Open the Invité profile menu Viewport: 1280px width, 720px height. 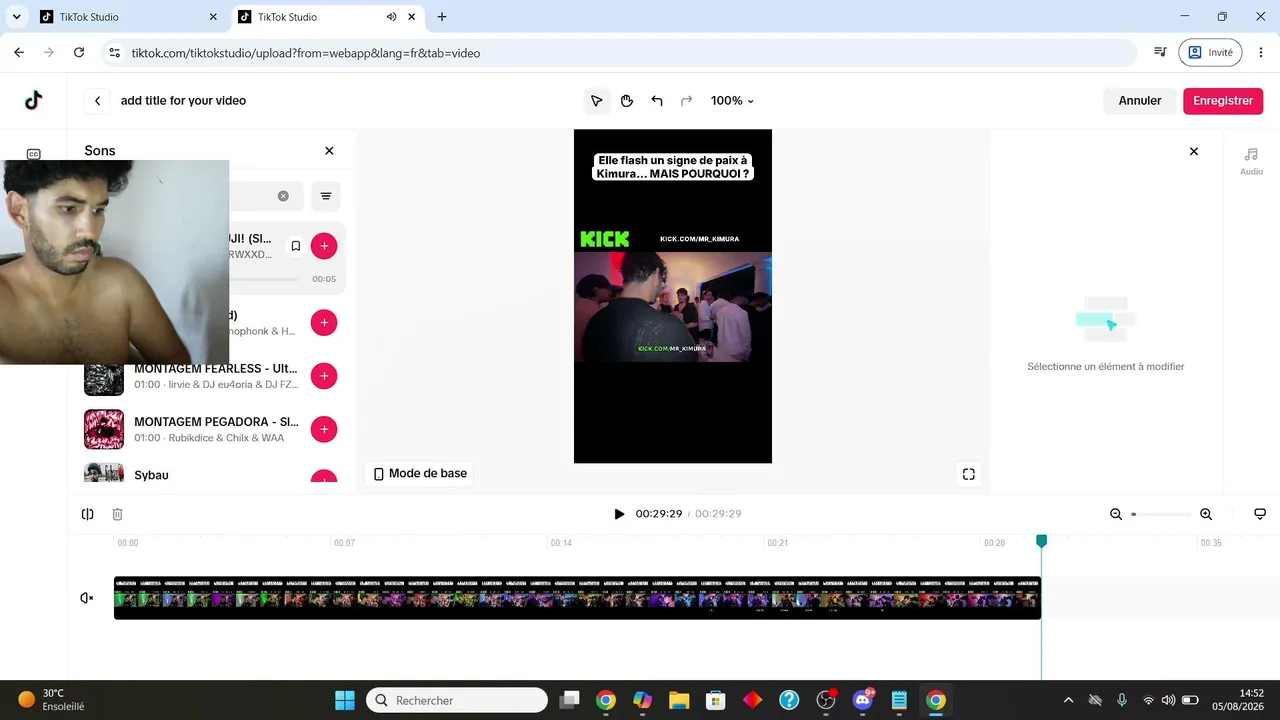[1210, 53]
